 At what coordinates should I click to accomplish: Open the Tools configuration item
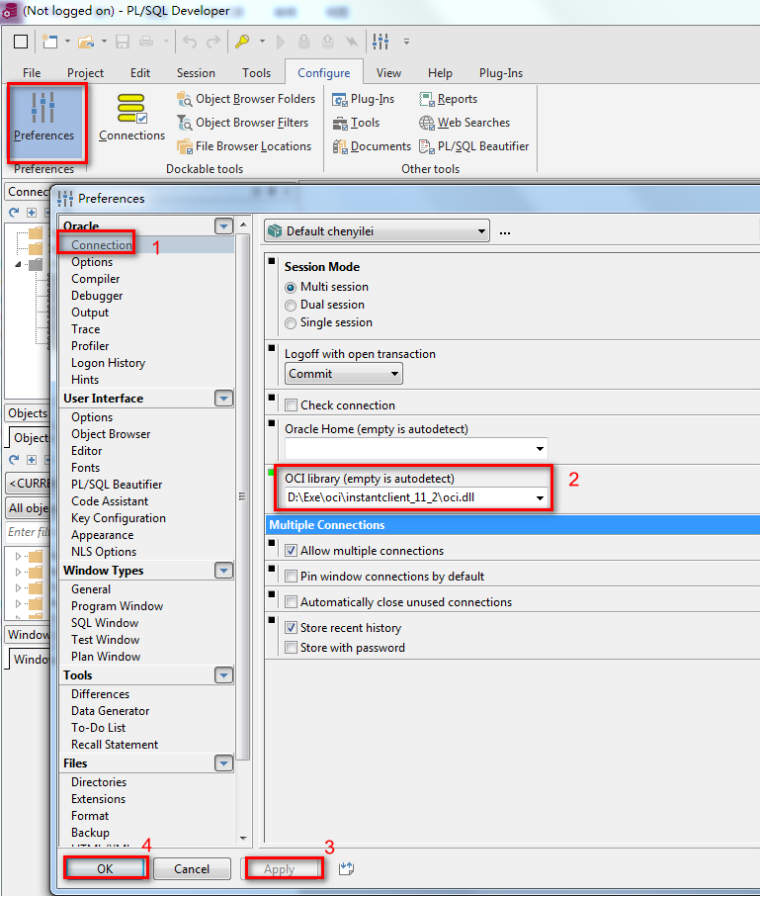pos(356,122)
